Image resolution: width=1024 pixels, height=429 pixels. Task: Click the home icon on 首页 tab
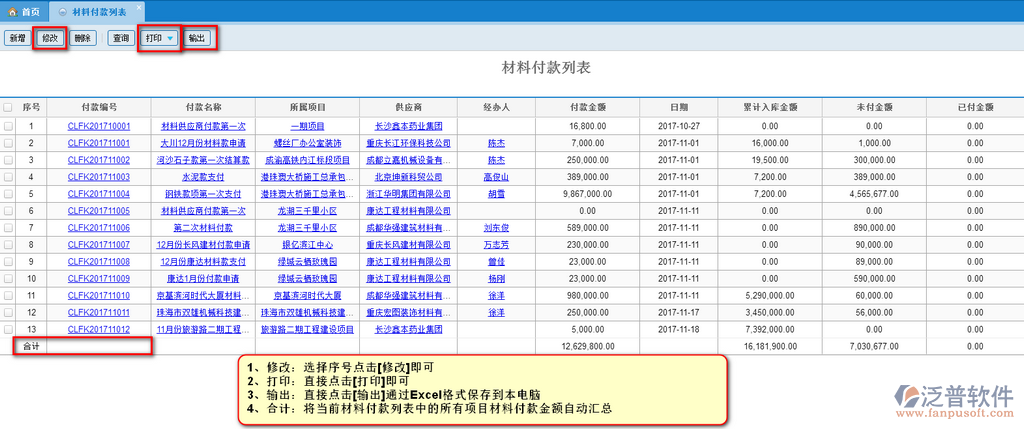tap(12, 12)
